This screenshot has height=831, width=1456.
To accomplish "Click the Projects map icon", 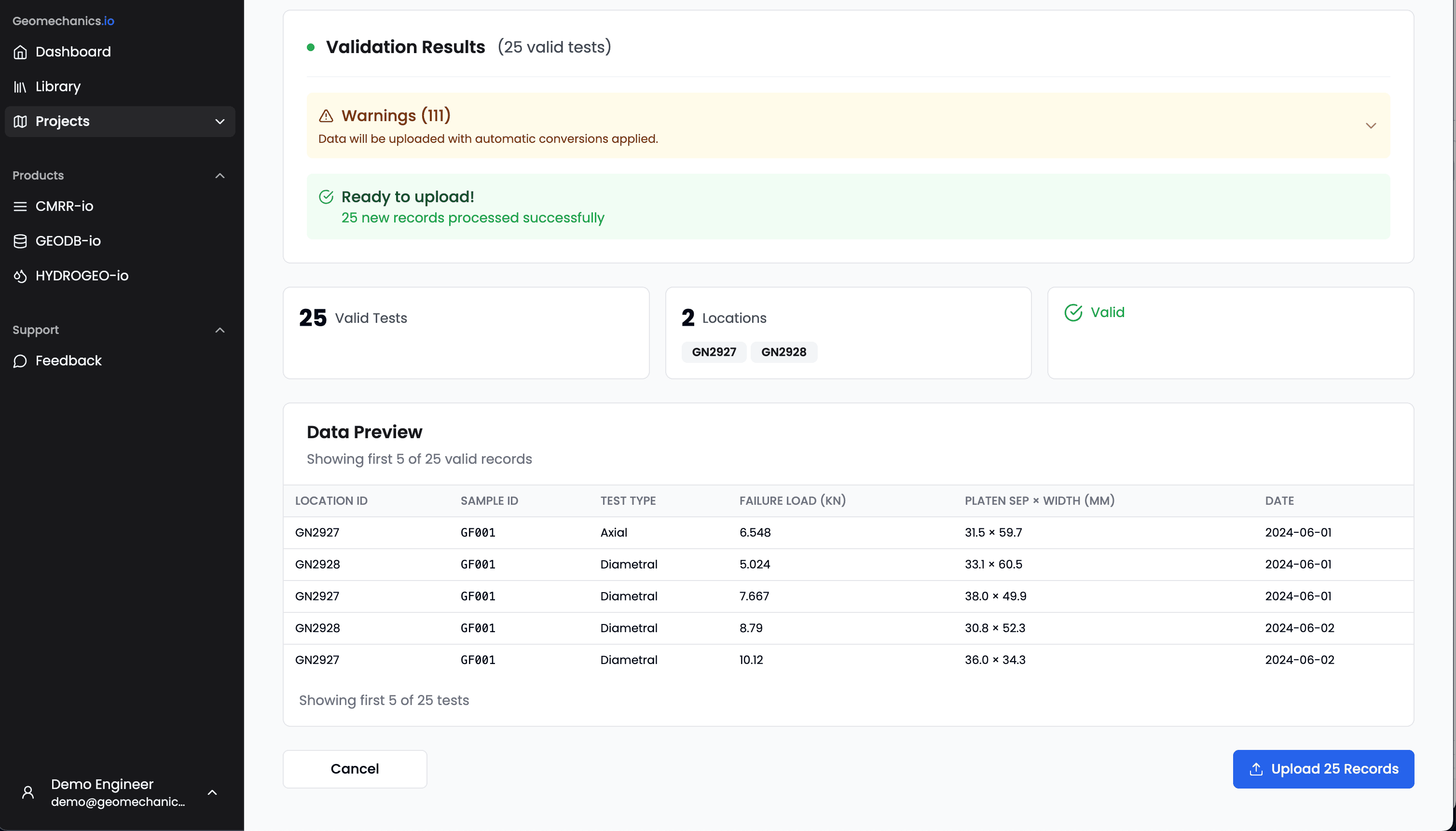I will coord(20,121).
